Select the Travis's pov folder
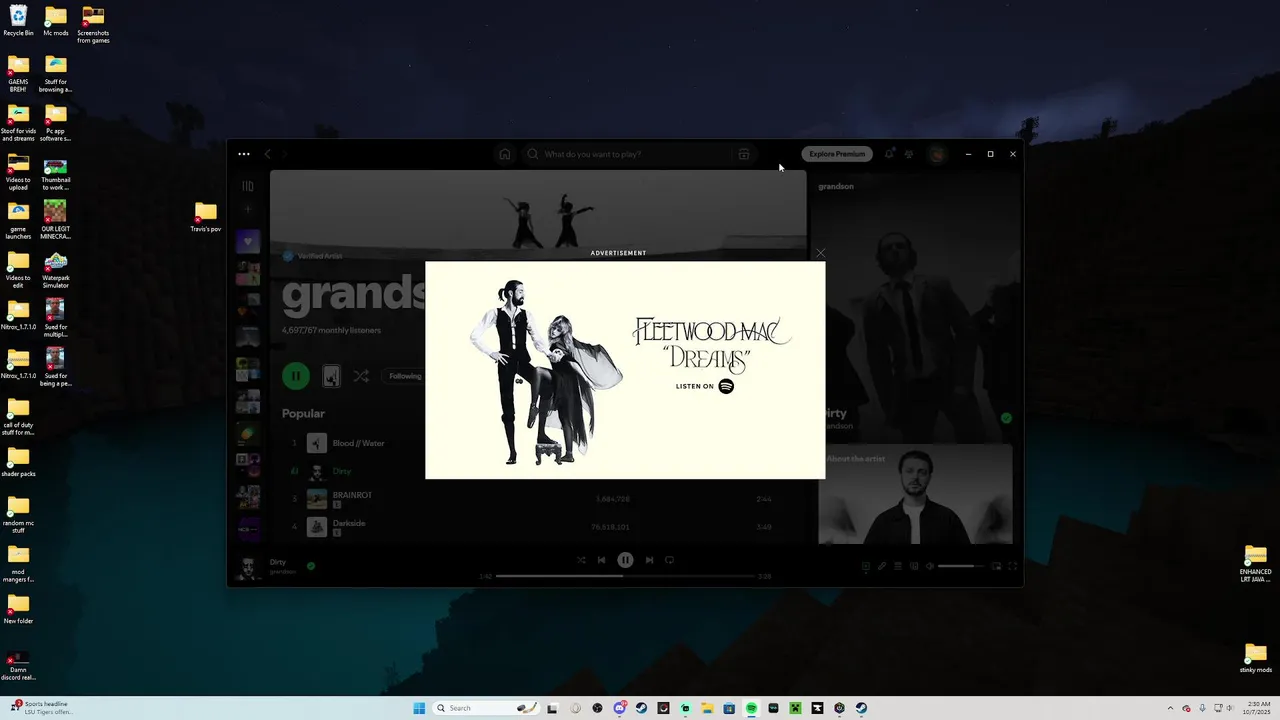 (206, 217)
